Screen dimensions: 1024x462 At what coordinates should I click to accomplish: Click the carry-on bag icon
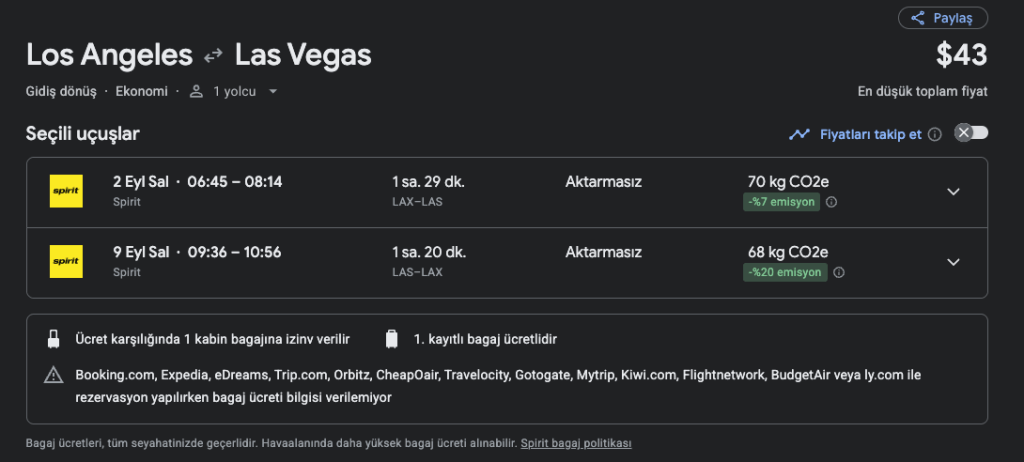click(x=53, y=339)
